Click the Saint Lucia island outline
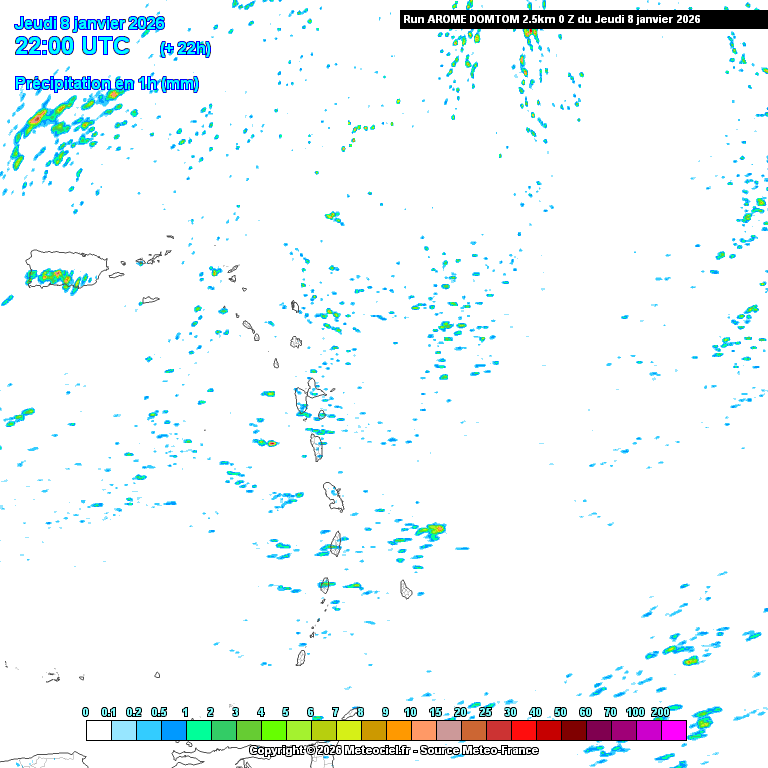The width and height of the screenshot is (768, 768). 336,543
